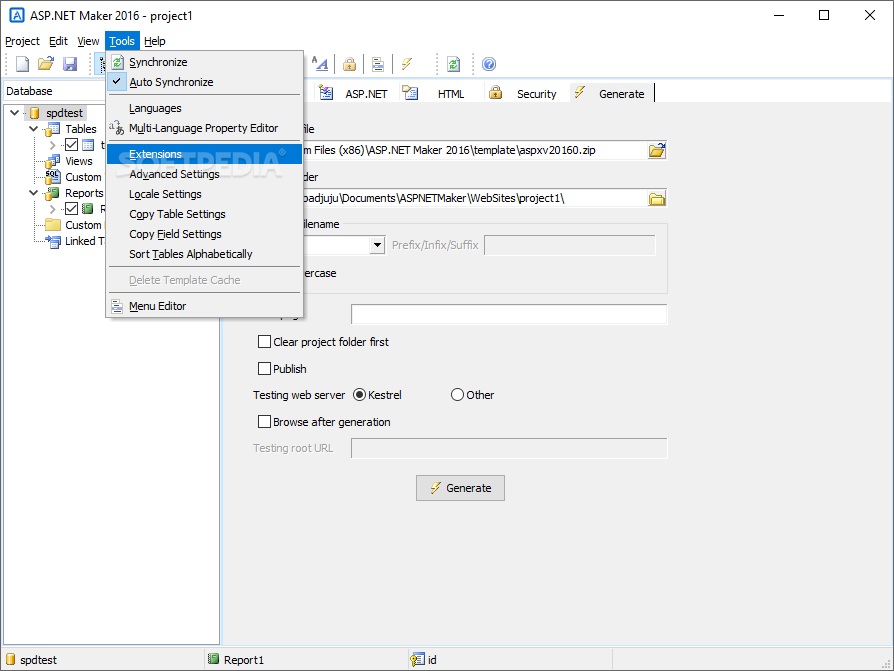Viewport: 894px width, 671px height.
Task: Click the blue help question icon
Action: (489, 64)
